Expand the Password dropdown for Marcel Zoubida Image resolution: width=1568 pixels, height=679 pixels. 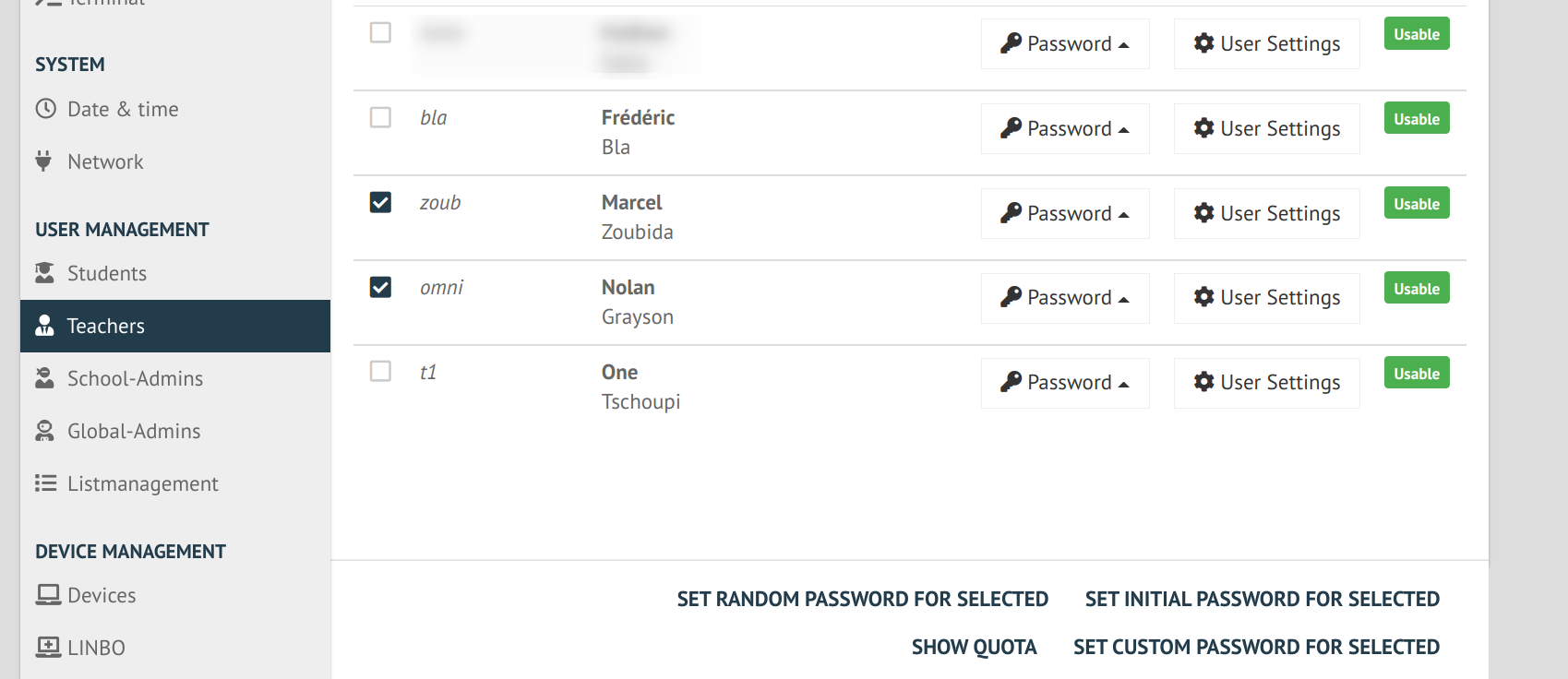point(1065,213)
